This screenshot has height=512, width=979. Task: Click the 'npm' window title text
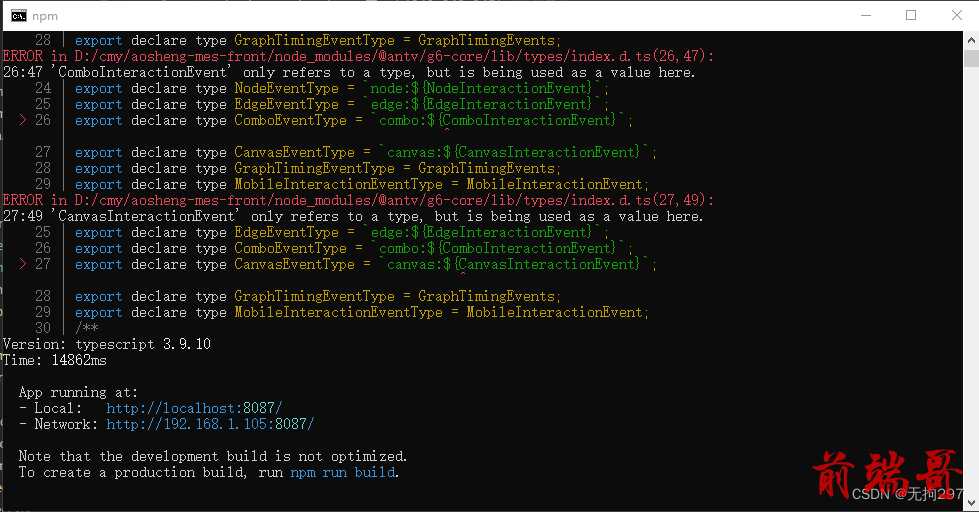click(x=45, y=16)
